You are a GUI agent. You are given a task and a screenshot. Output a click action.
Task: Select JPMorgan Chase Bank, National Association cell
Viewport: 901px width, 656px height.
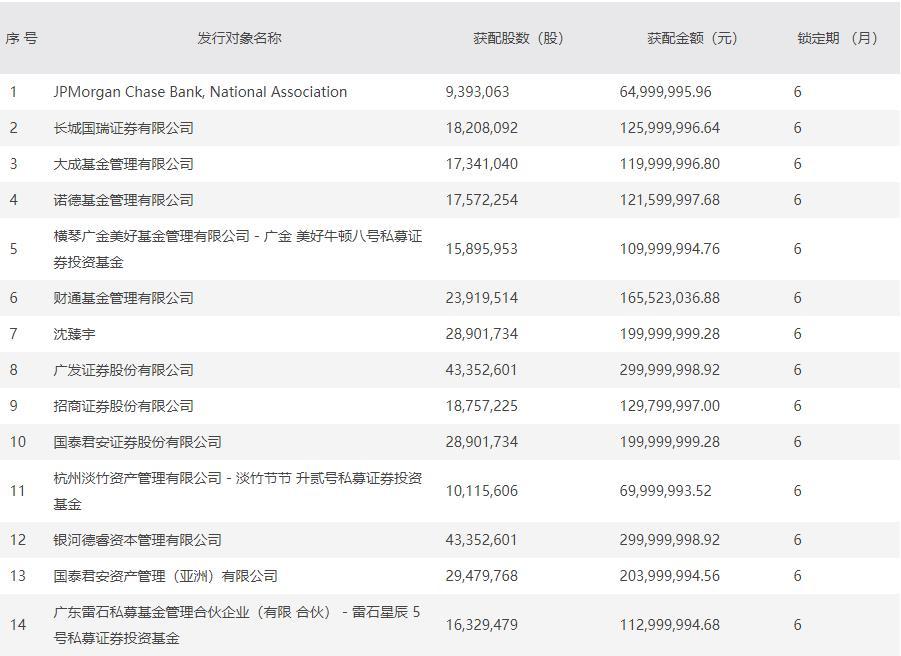(x=200, y=92)
